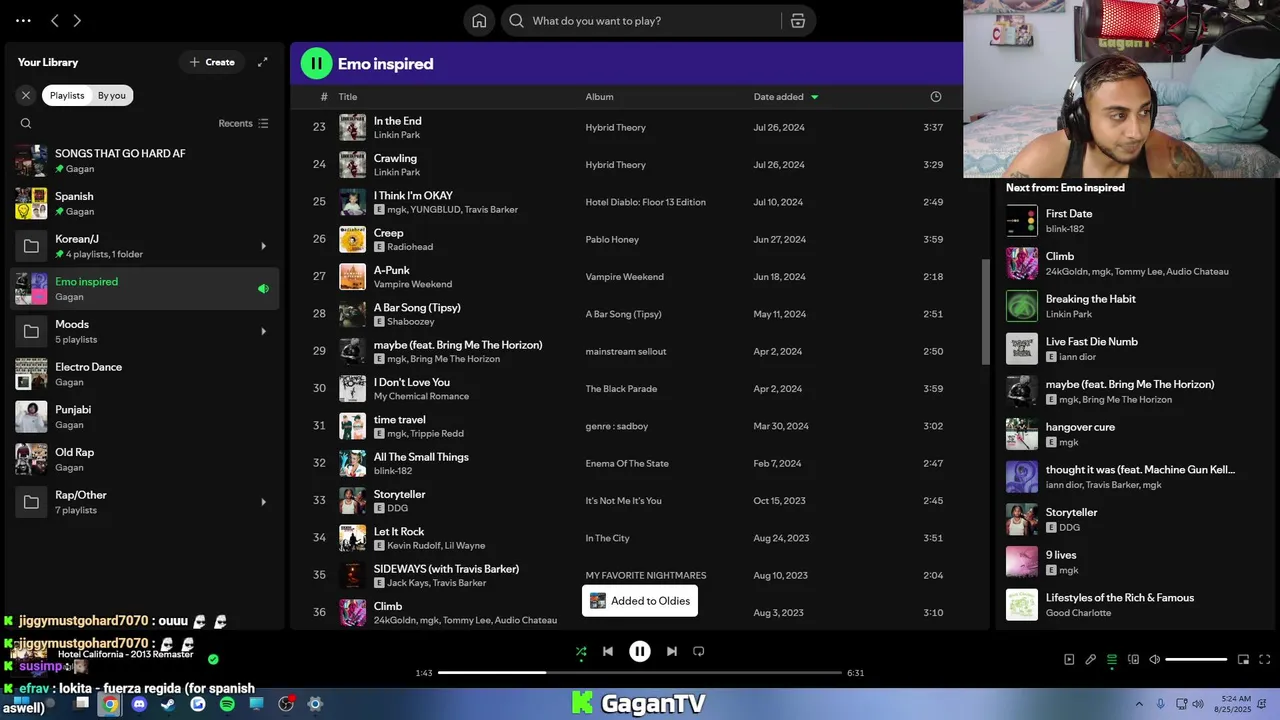Expand the Moods folder
Image resolution: width=1280 pixels, height=720 pixels.
[264, 331]
